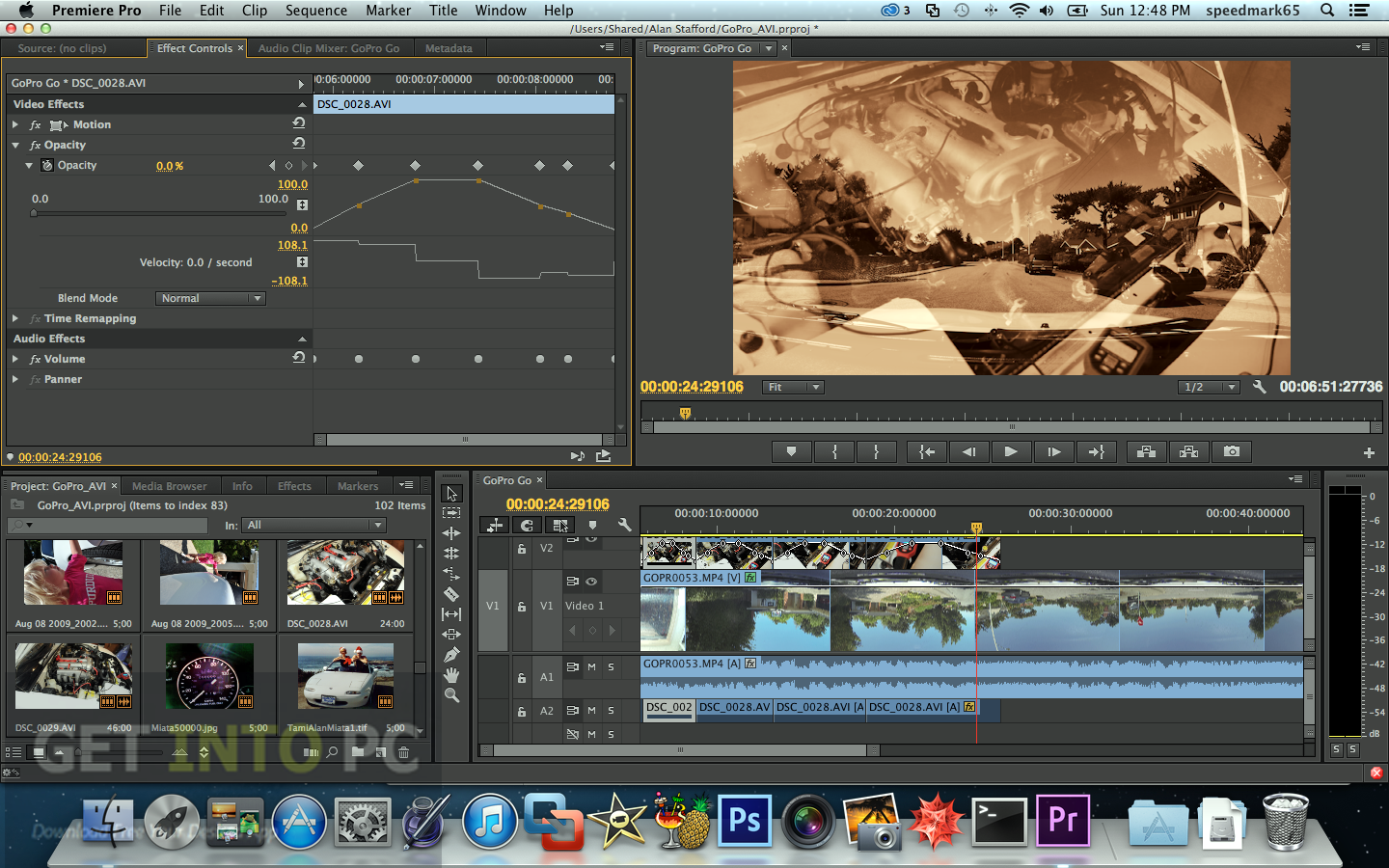1389x868 pixels.
Task: Go to Out point in Program monitor
Action: click(x=1096, y=451)
